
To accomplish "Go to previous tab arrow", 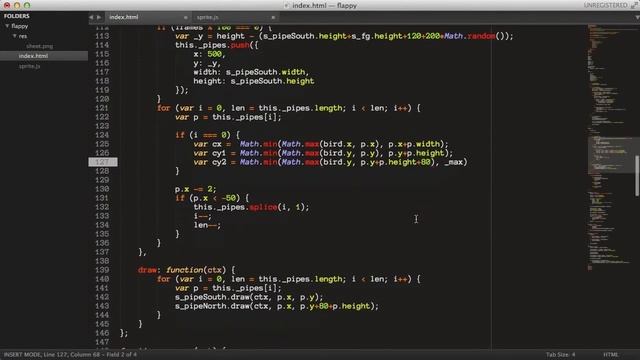I will 91,17.
